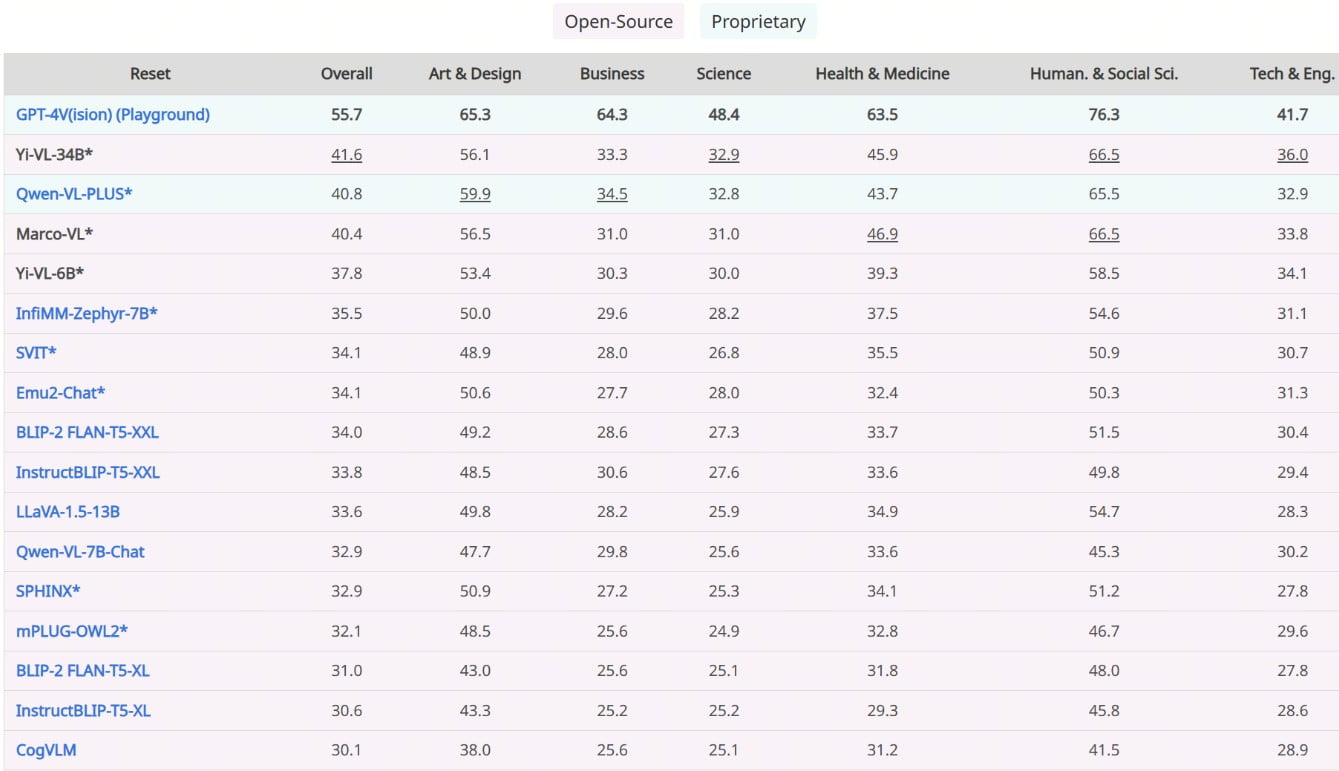
Task: Open the SPHINX* model link
Action: (48, 591)
